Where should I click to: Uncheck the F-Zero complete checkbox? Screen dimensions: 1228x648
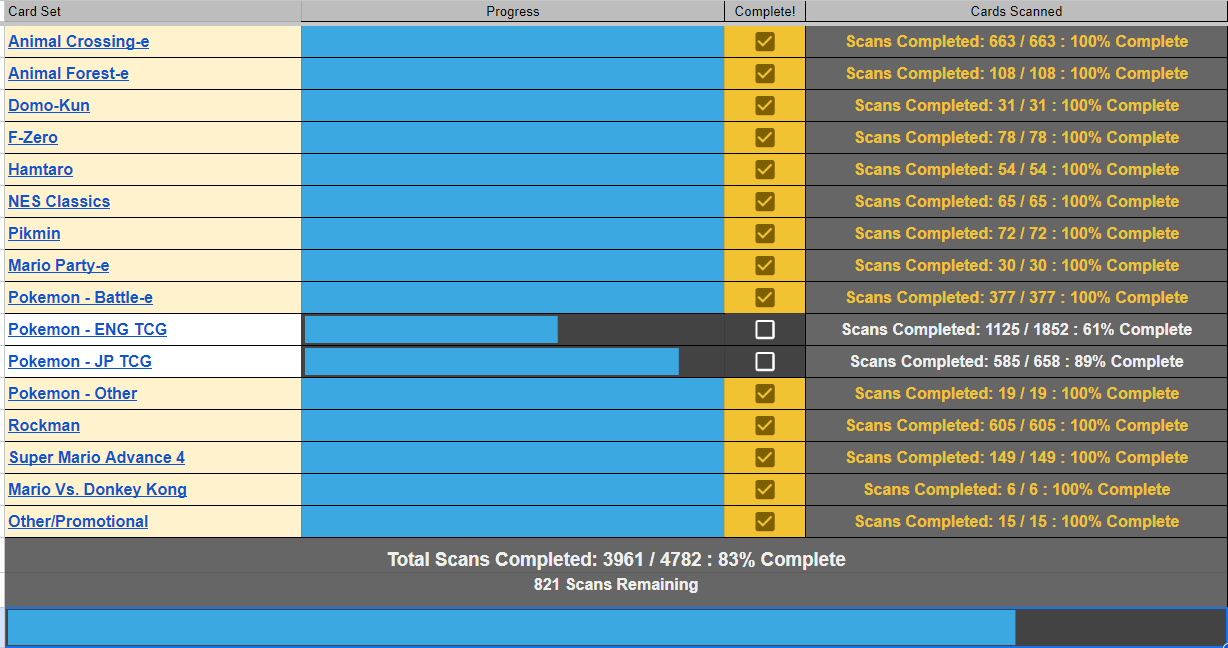tap(765, 137)
